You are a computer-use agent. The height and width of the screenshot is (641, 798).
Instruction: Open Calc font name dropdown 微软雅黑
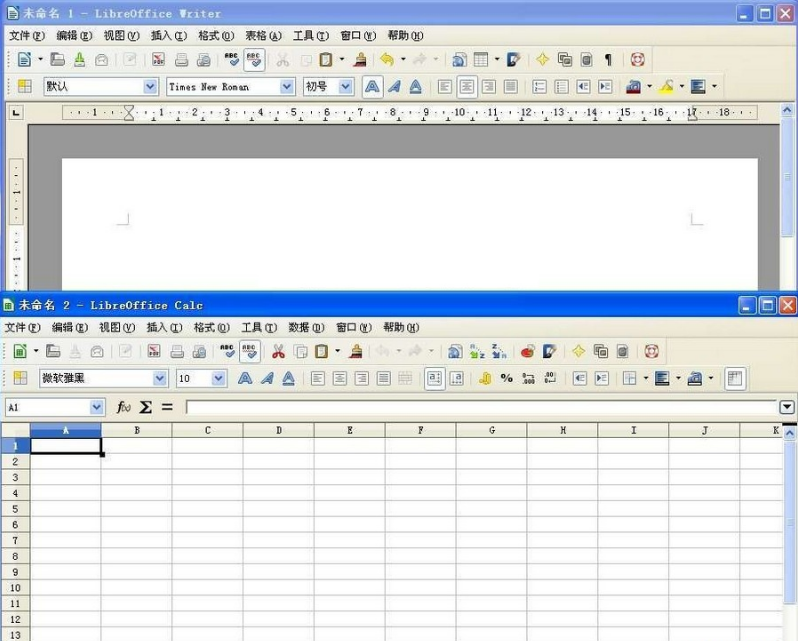160,378
